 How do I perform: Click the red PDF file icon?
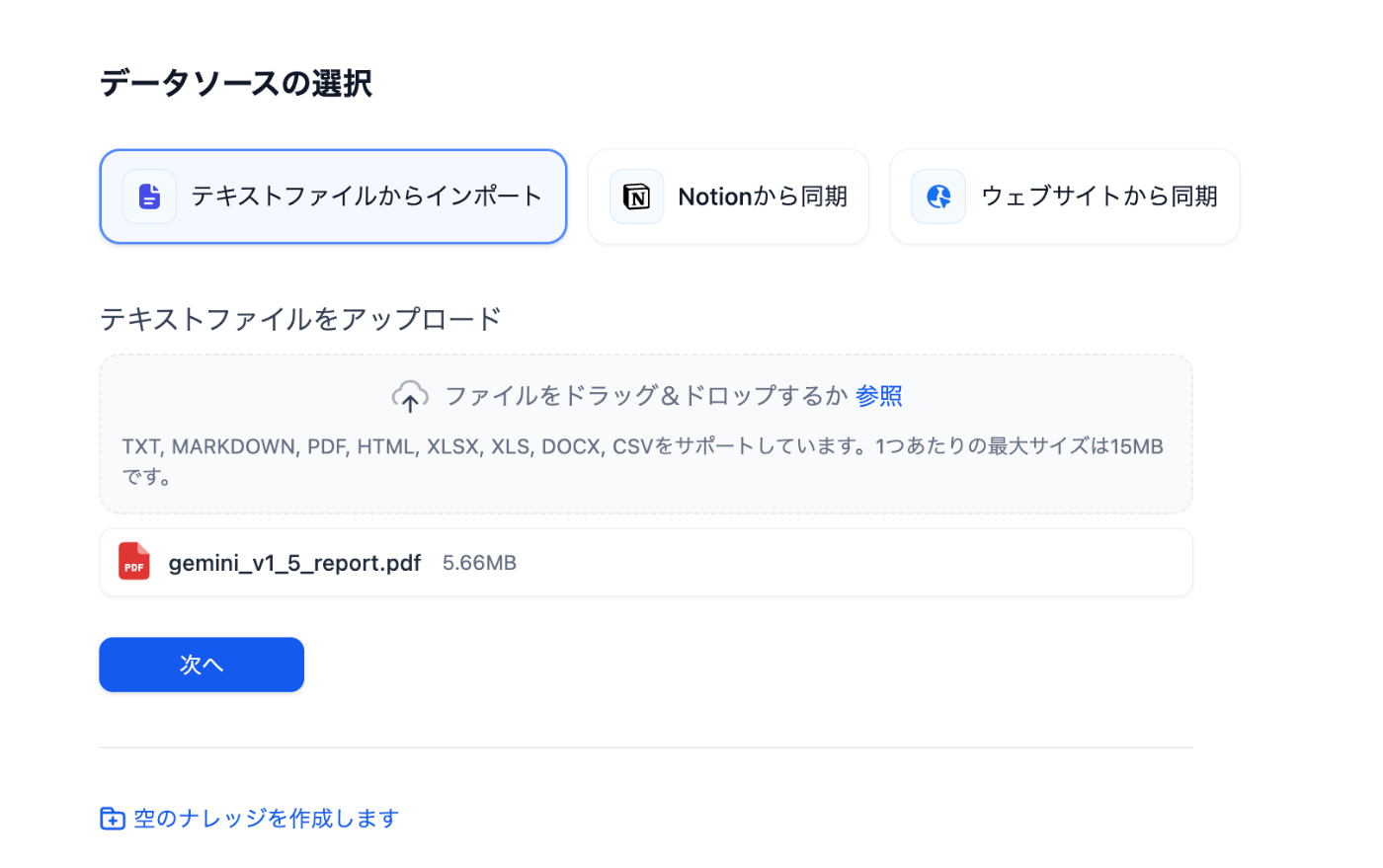click(x=134, y=562)
